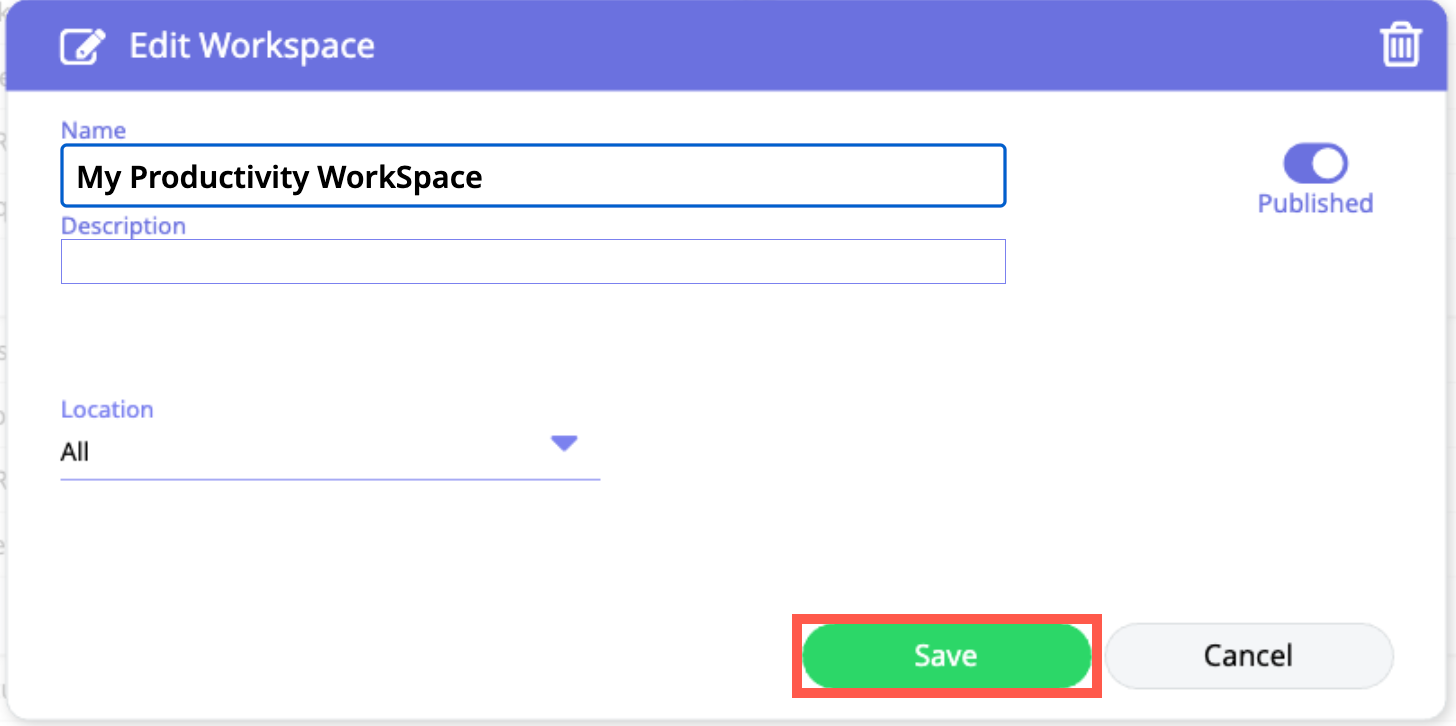Click the word 'WorkSpace' in the Name field
The height and width of the screenshot is (726, 1456).
coord(400,177)
